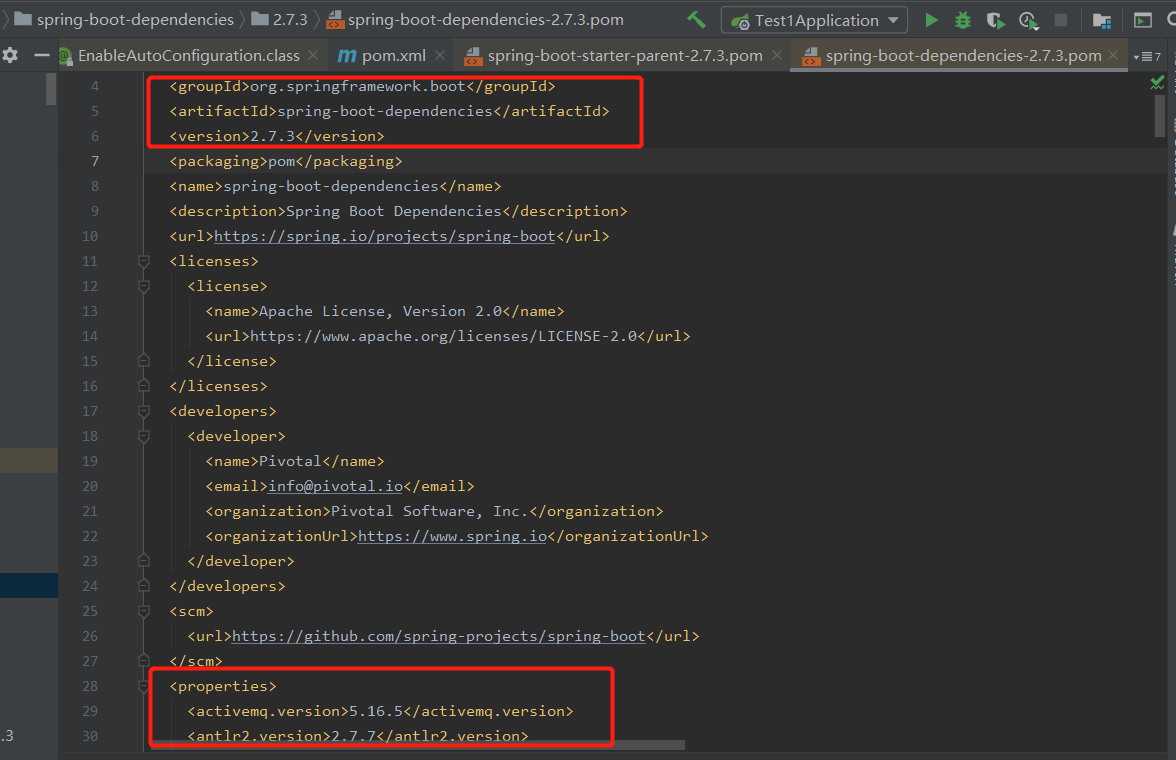Open spring-boot-starter-parent-2.7.3.pom tab
This screenshot has width=1176, height=760.
click(x=624, y=56)
